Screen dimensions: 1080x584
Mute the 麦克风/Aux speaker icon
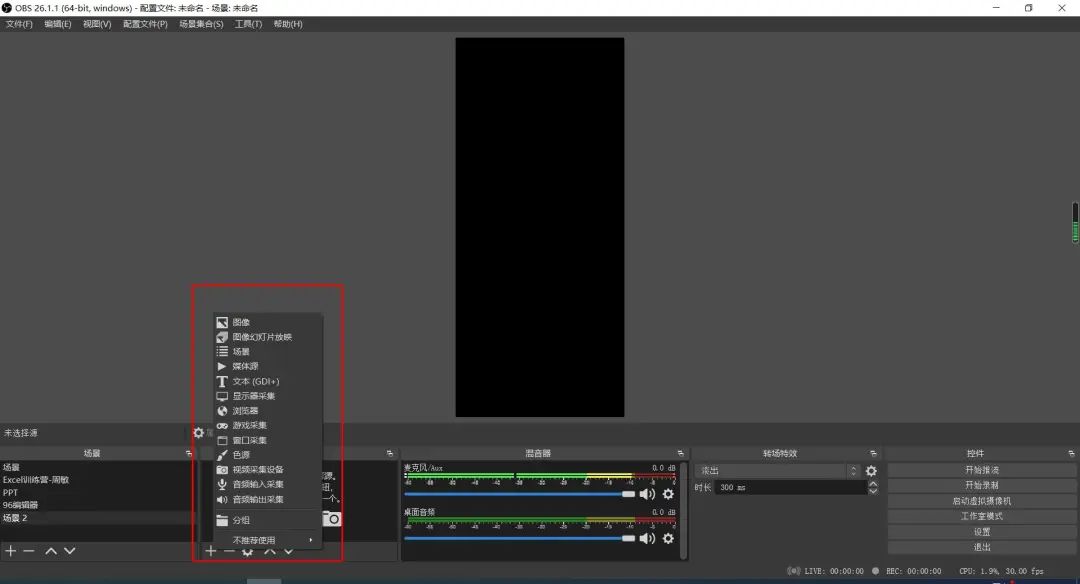coord(647,494)
